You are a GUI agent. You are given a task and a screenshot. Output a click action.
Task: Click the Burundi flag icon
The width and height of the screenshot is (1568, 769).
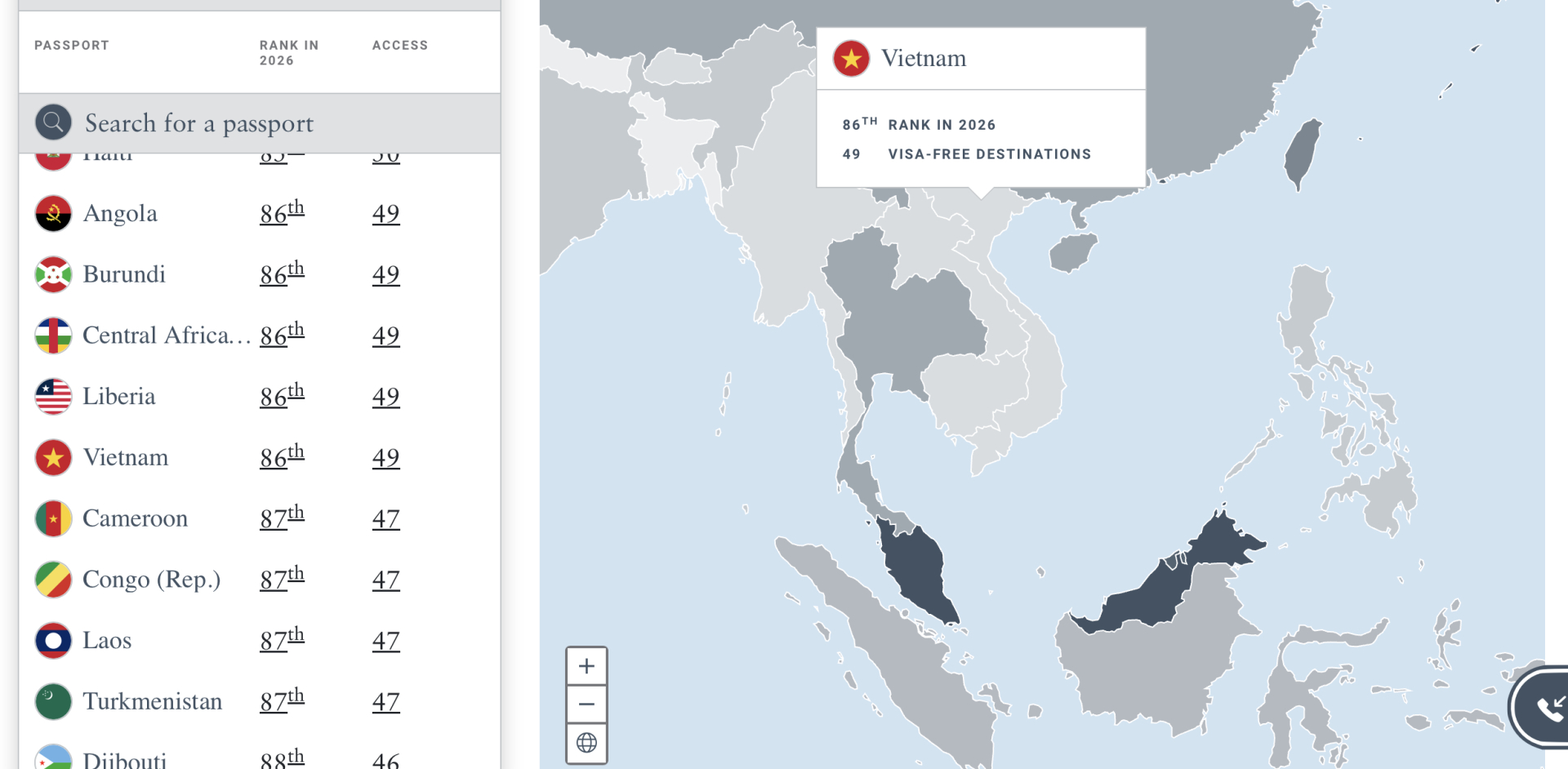coord(53,275)
